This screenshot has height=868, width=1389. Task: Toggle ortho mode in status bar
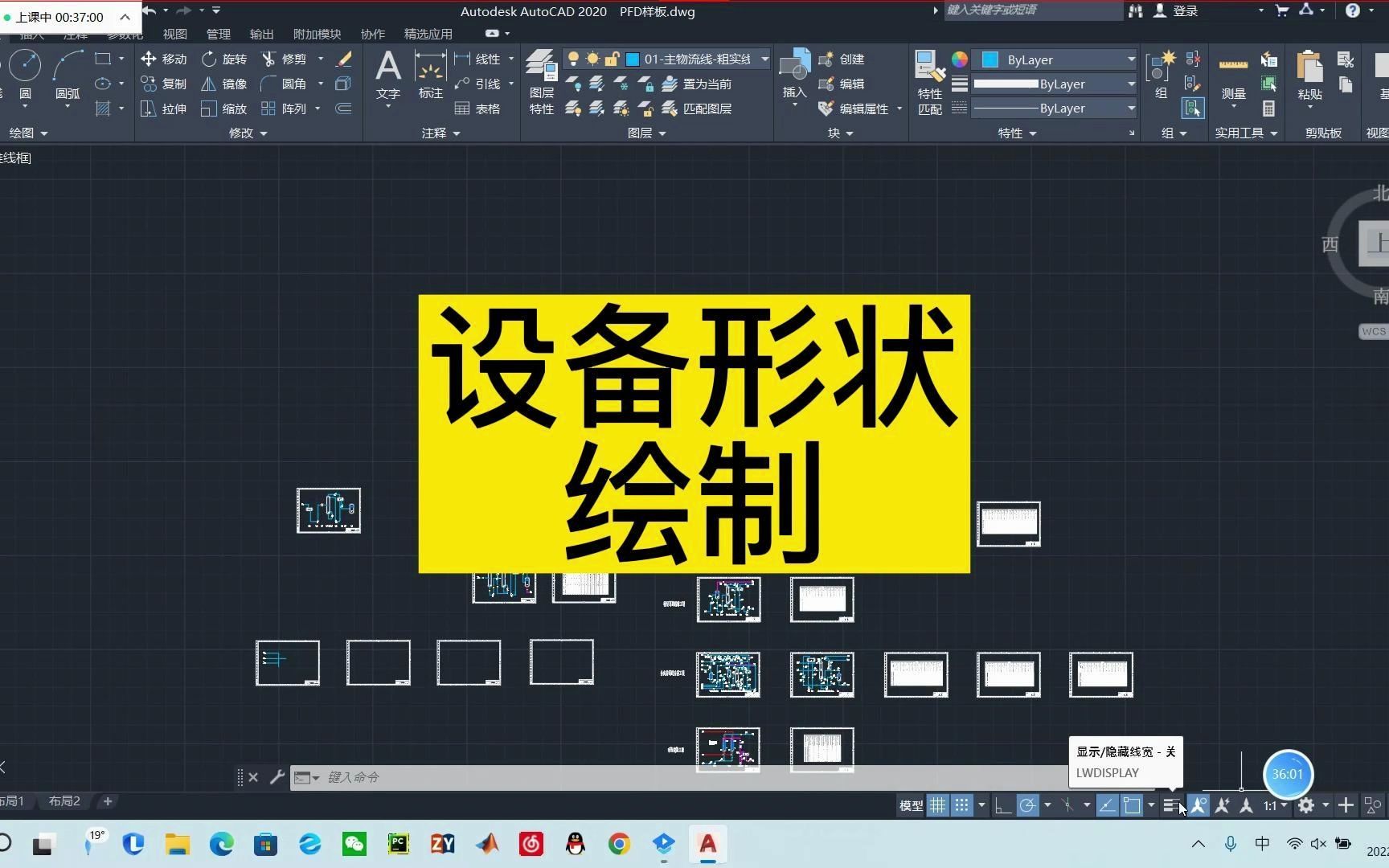[x=1003, y=805]
